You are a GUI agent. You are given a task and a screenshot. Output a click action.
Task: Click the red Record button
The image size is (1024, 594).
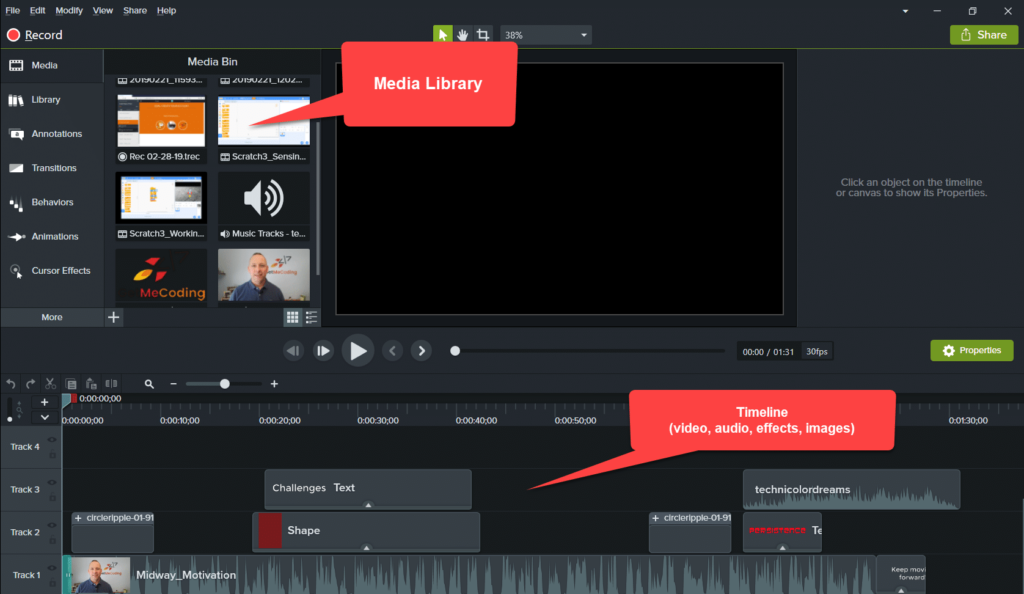(x=35, y=35)
